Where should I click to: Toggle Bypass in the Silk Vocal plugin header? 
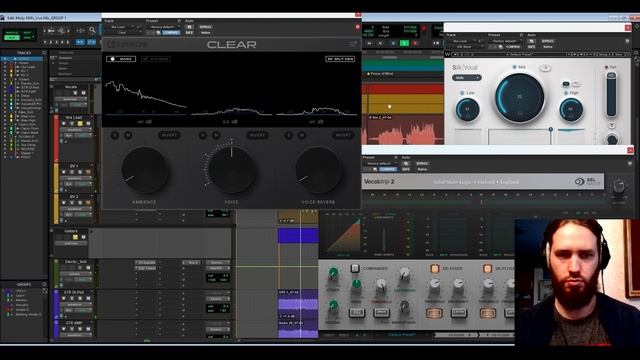tap(547, 41)
